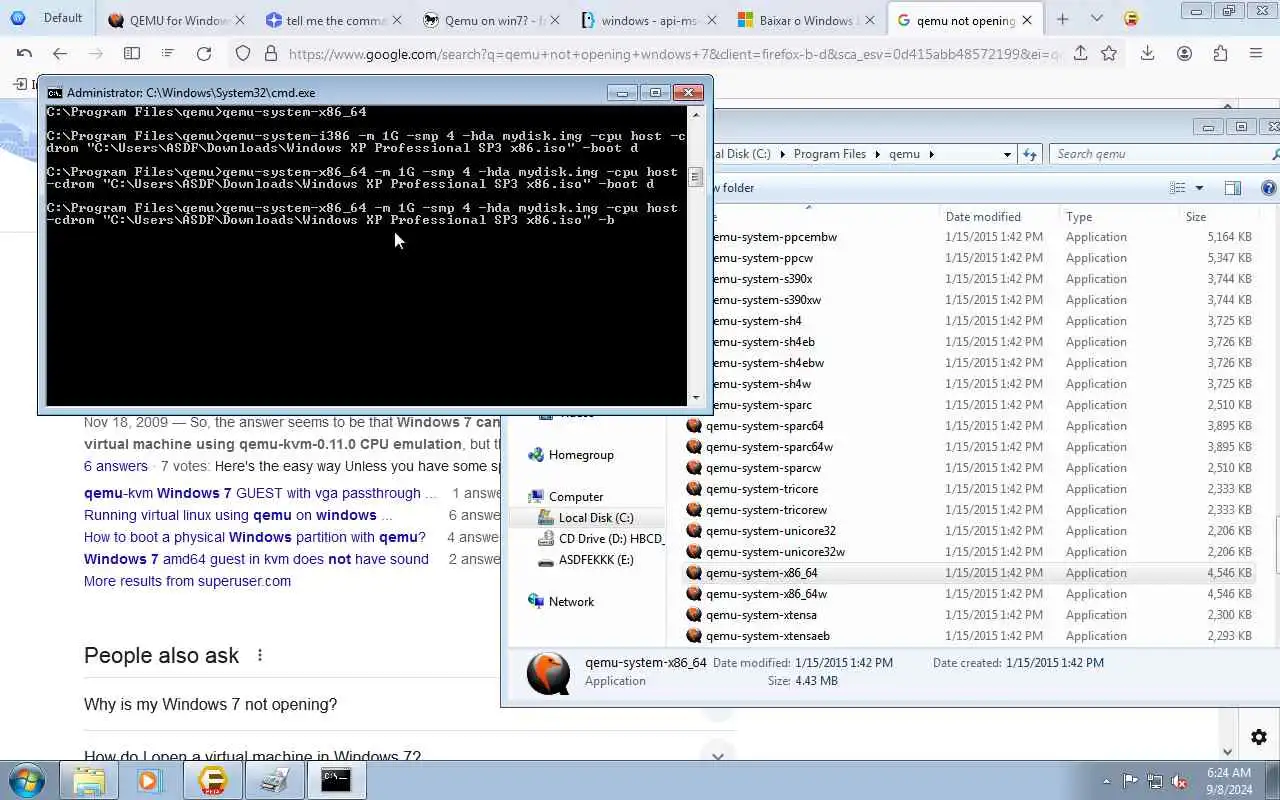Switch to 'windows - api-ms' tab
Screen dimensions: 1280x800
[x=647, y=20]
